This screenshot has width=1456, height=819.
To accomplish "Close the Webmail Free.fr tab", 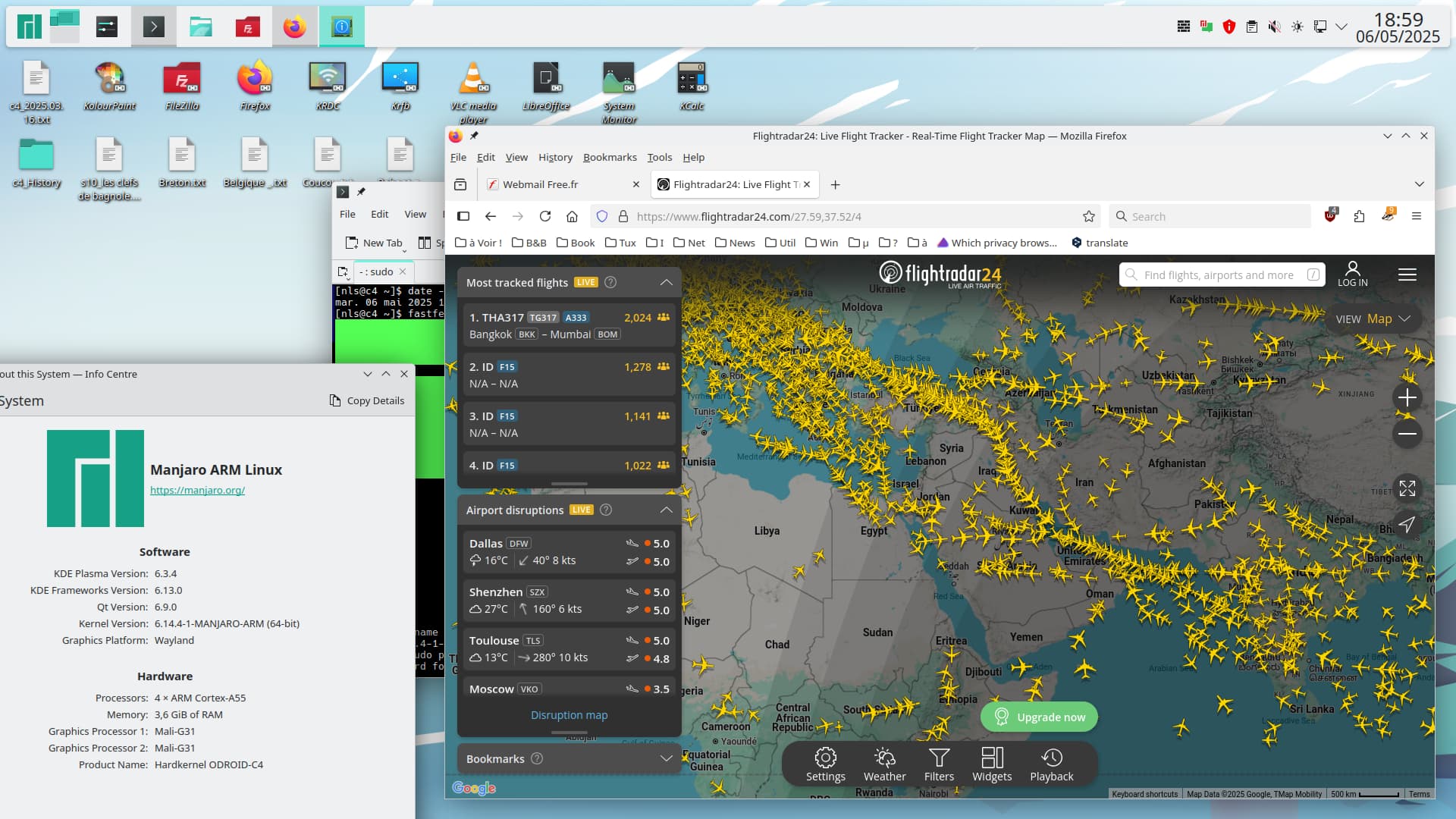I will tap(635, 184).
